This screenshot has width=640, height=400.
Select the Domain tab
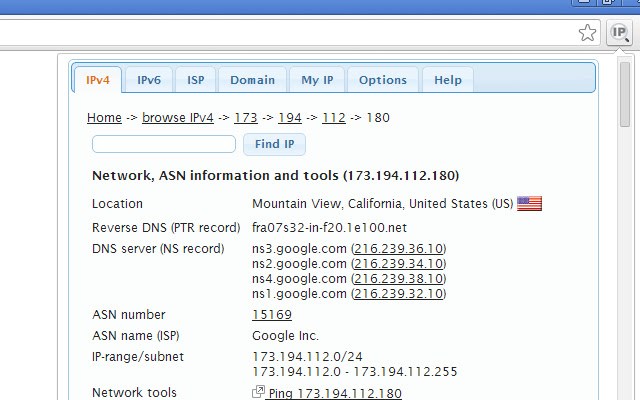tap(252, 80)
